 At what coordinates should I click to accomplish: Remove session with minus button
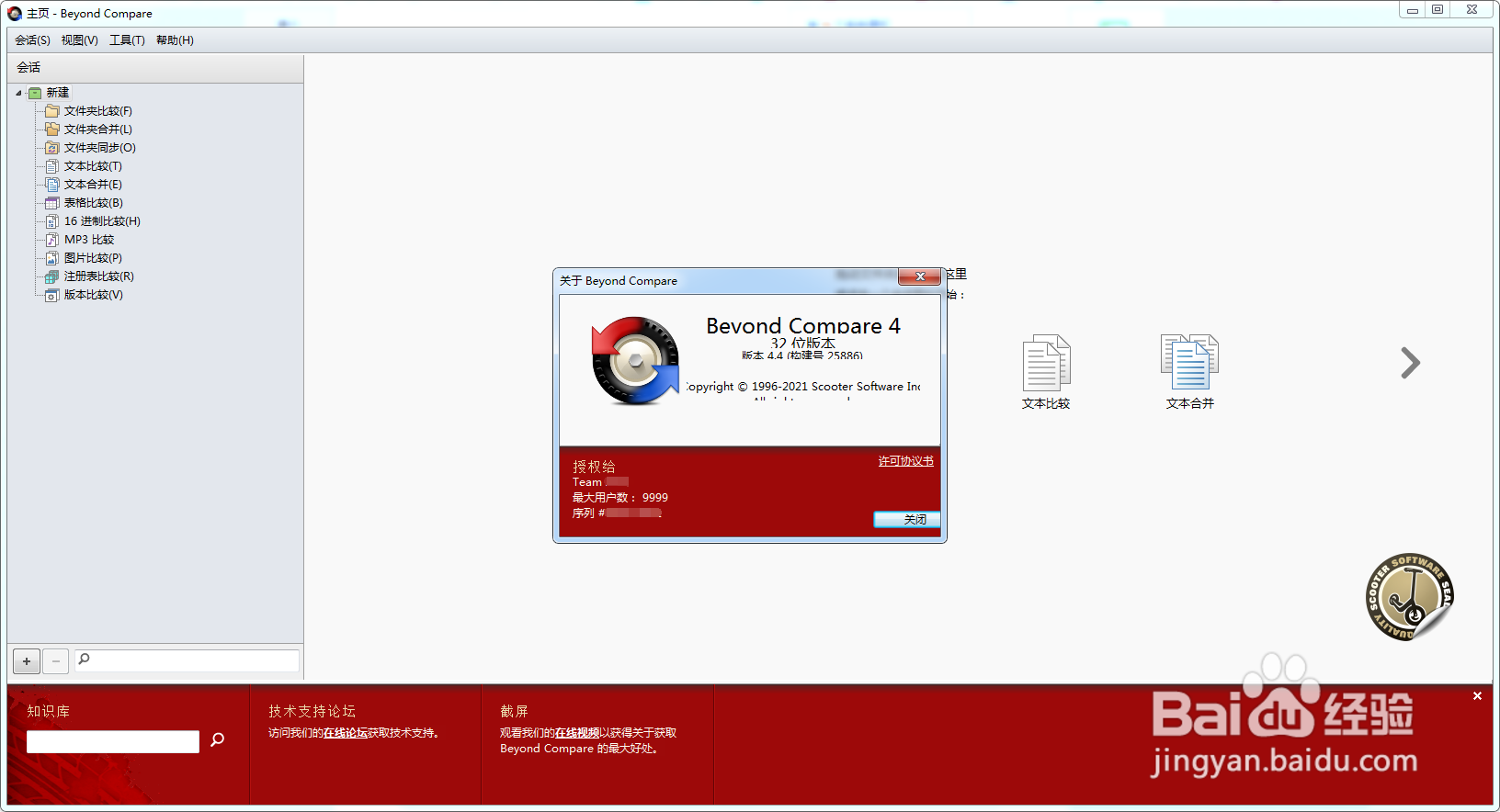click(56, 660)
